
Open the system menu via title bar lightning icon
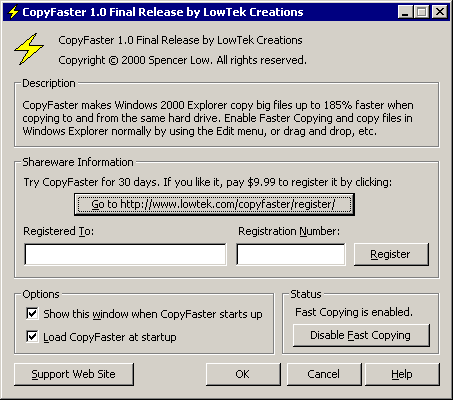click(x=13, y=12)
